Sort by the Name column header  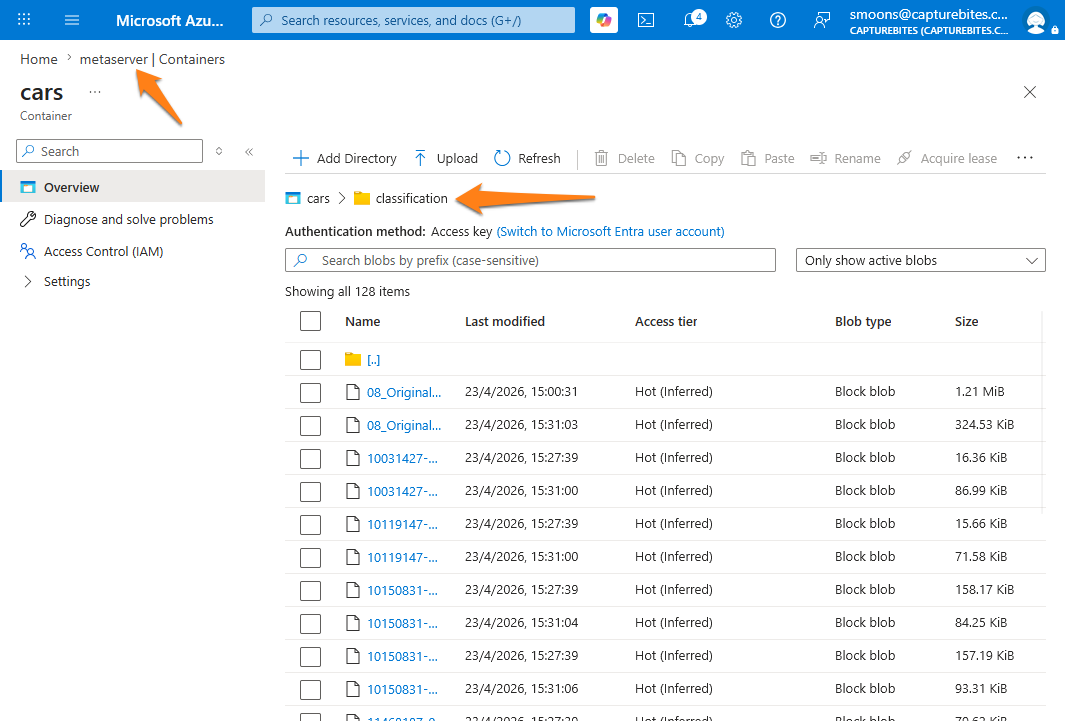coord(363,321)
